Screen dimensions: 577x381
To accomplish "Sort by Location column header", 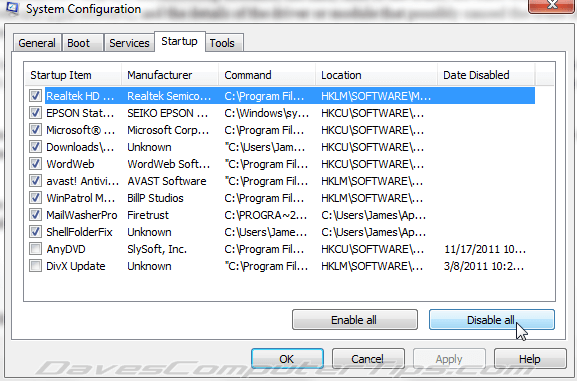I will 376,75.
